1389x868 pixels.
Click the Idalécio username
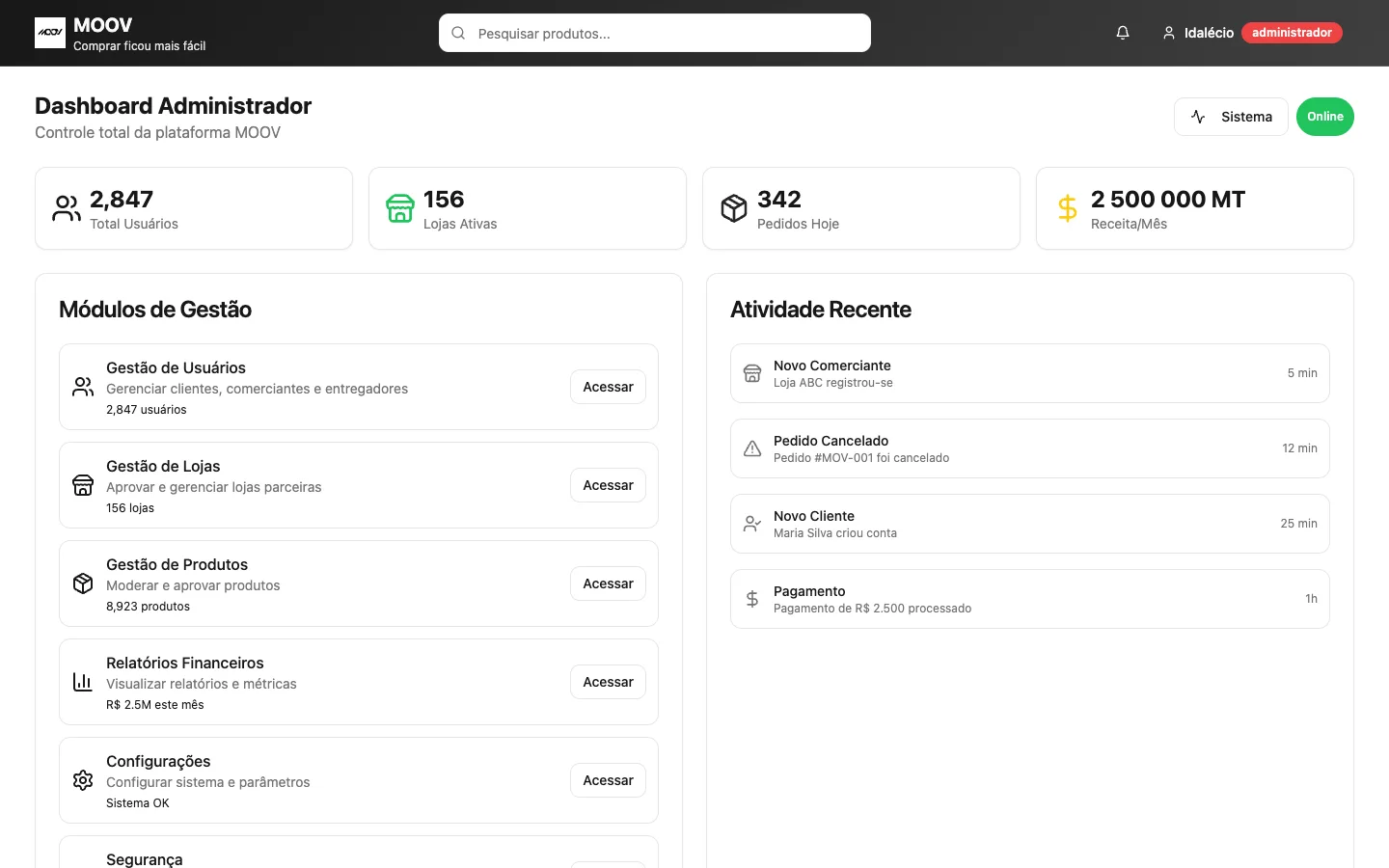(1209, 33)
